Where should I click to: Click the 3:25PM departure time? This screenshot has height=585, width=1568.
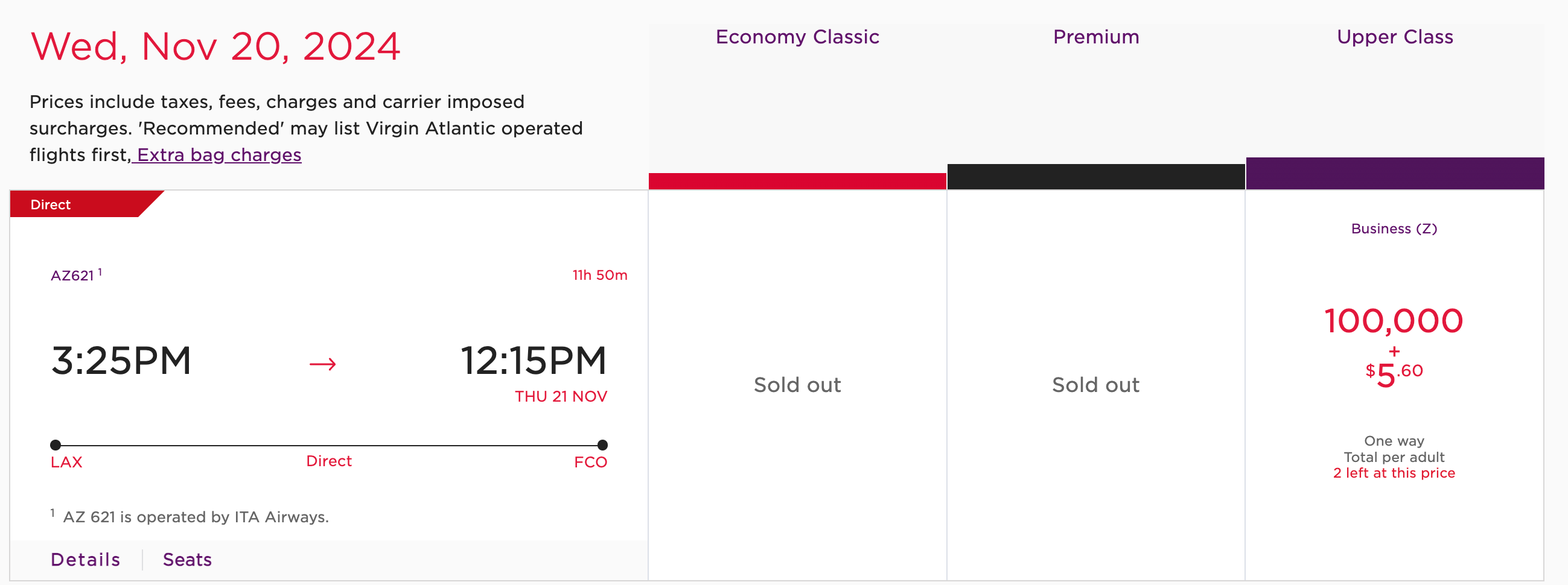tap(121, 361)
